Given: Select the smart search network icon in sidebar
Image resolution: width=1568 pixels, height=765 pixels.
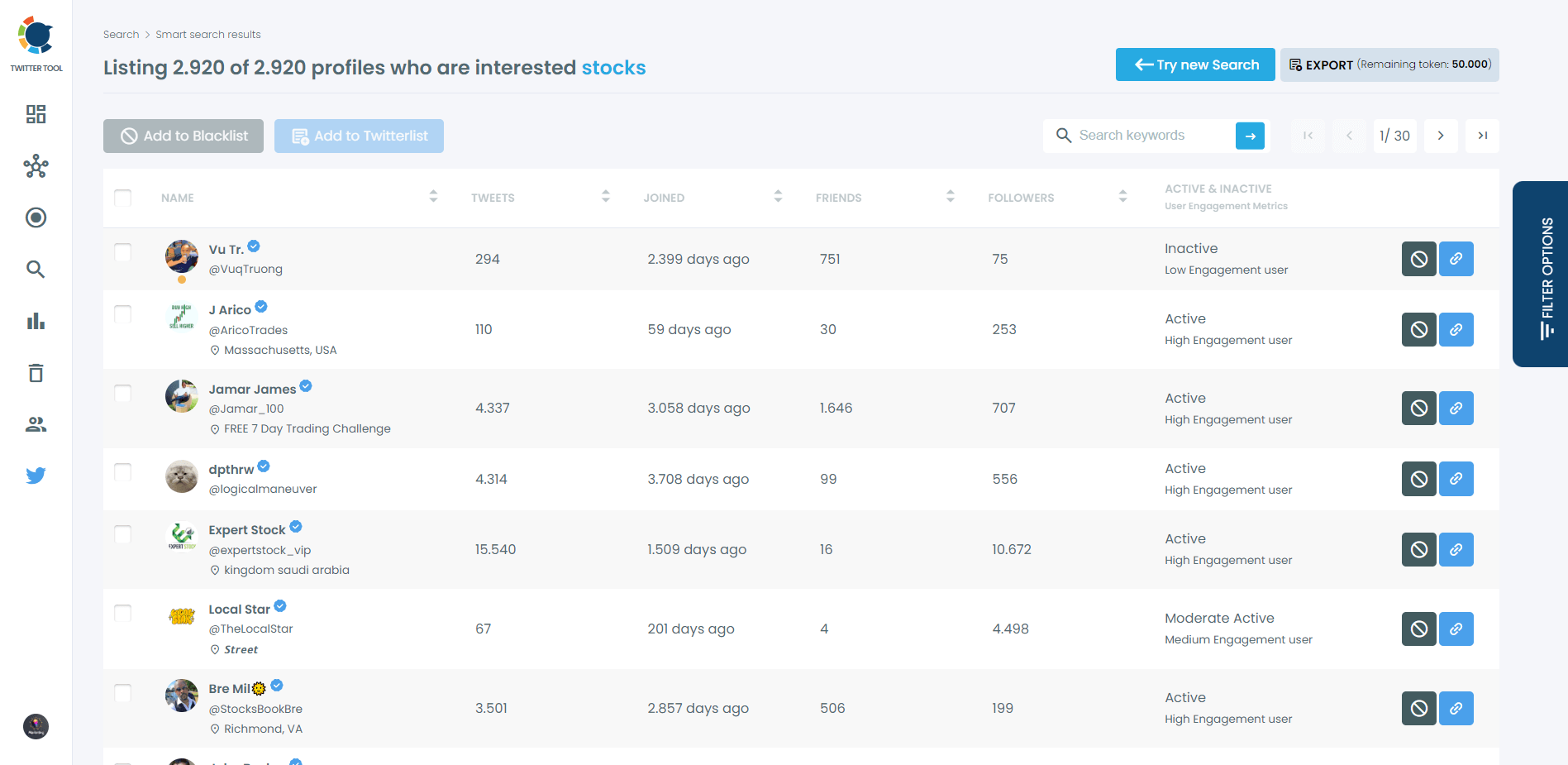Looking at the screenshot, I should click(x=36, y=166).
